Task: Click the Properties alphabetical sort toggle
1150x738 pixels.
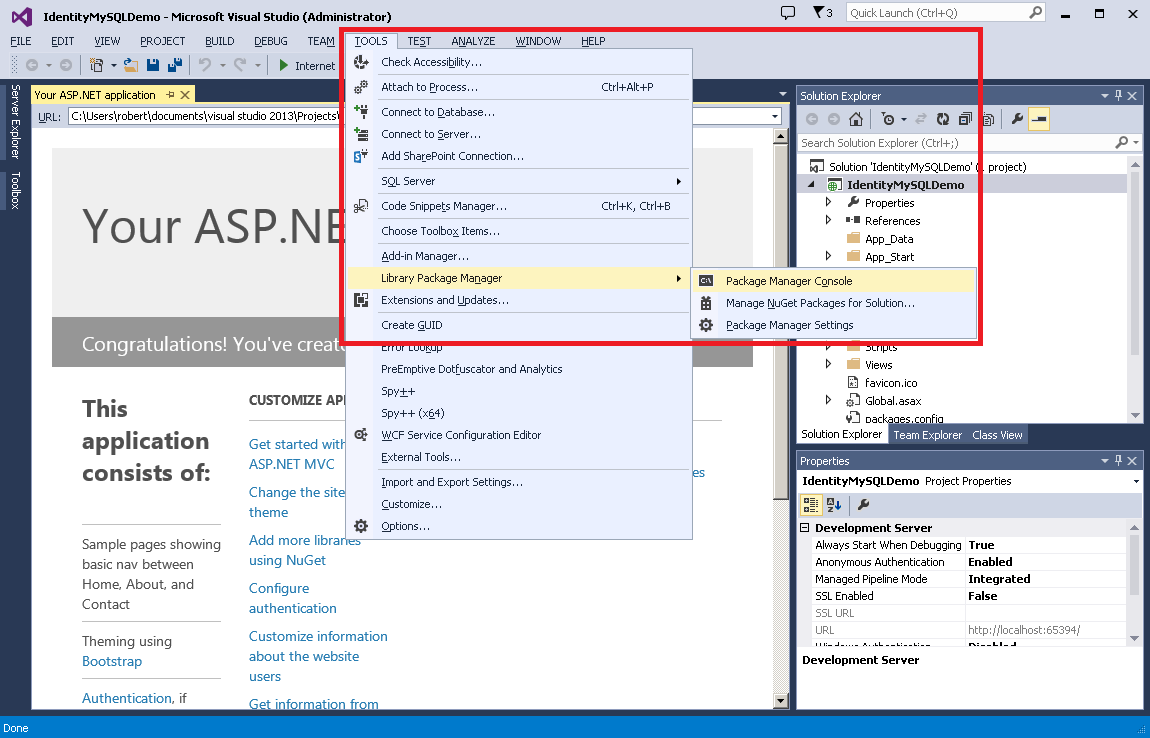Action: pyautogui.click(x=836, y=505)
